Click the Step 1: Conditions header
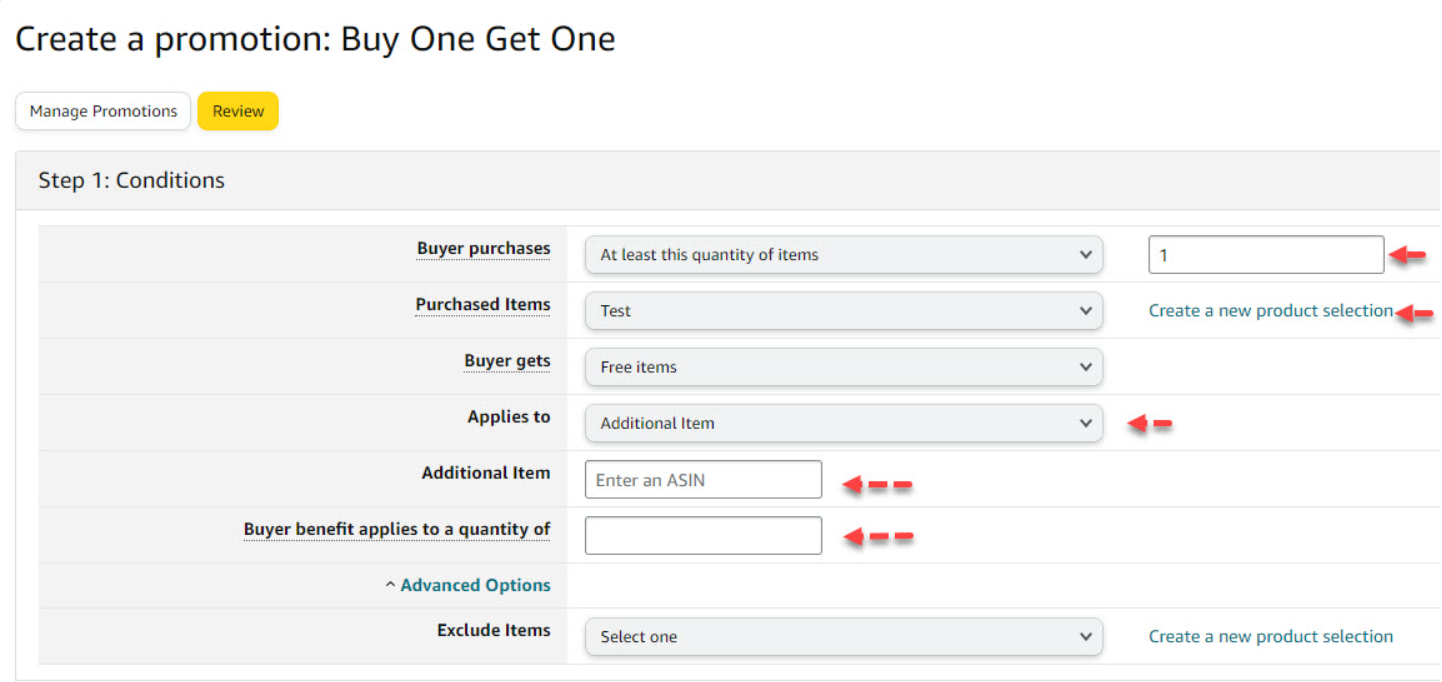Viewport: 1442px width, 682px height. click(x=132, y=181)
